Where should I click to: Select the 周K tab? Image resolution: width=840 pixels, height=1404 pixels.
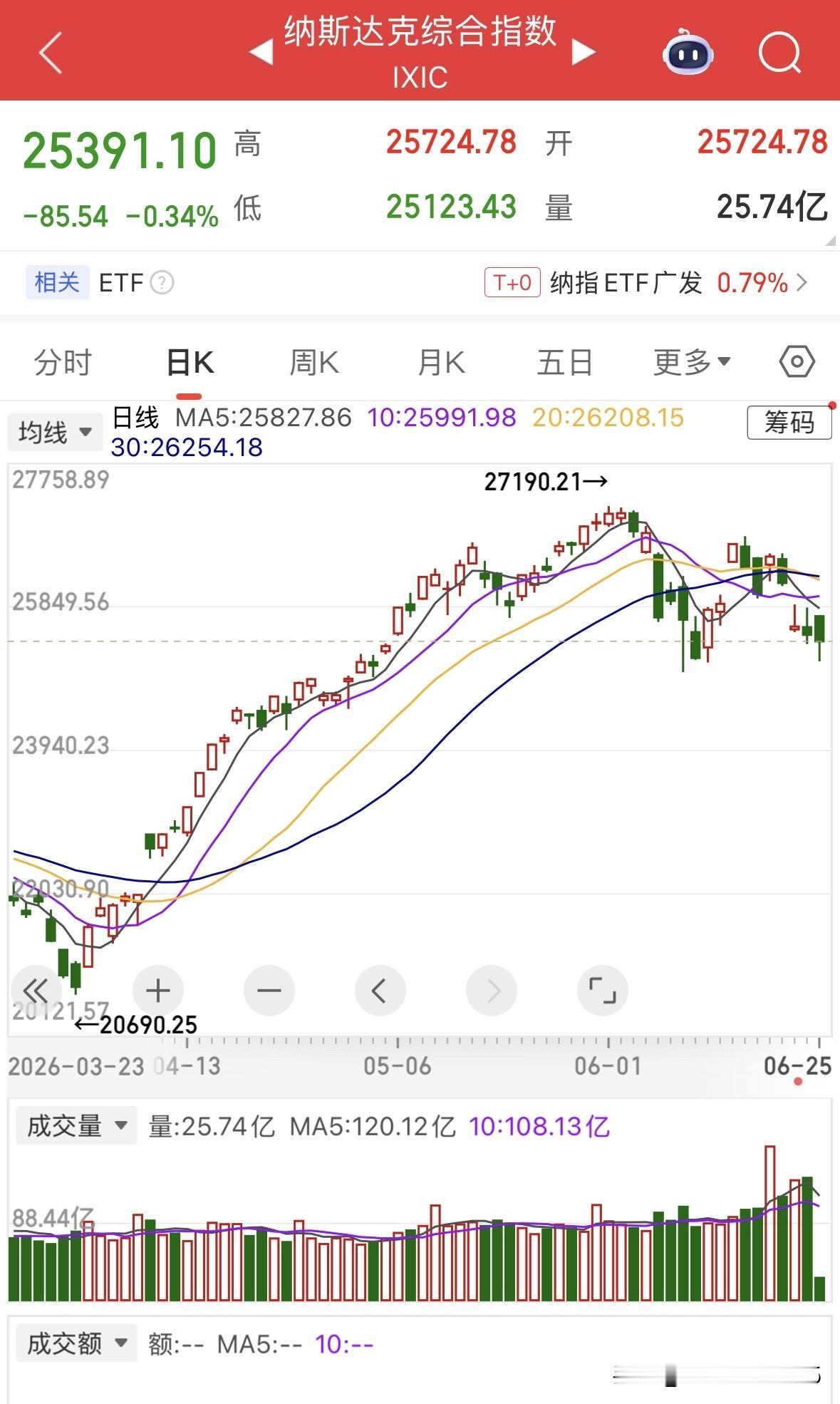[313, 363]
